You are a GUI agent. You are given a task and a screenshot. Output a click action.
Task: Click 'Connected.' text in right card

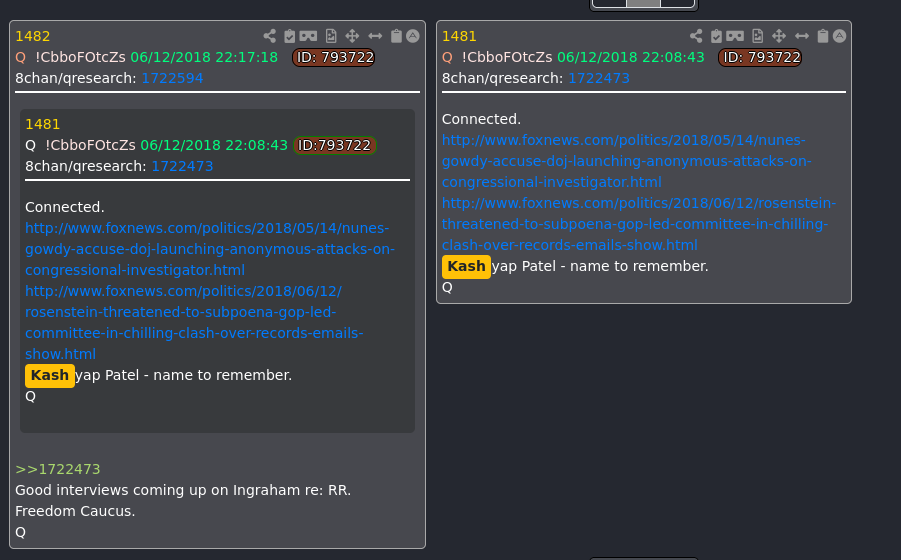(x=482, y=119)
